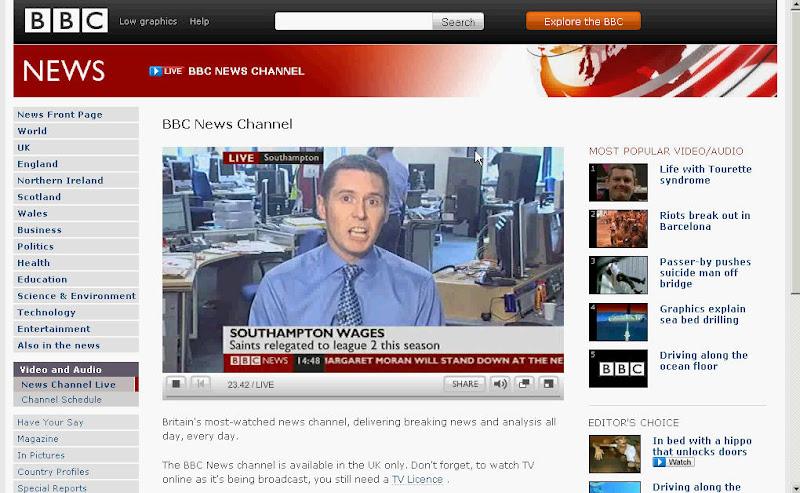Image resolution: width=800 pixels, height=493 pixels.
Task: Open the Technology section
Action: pos(76,312)
